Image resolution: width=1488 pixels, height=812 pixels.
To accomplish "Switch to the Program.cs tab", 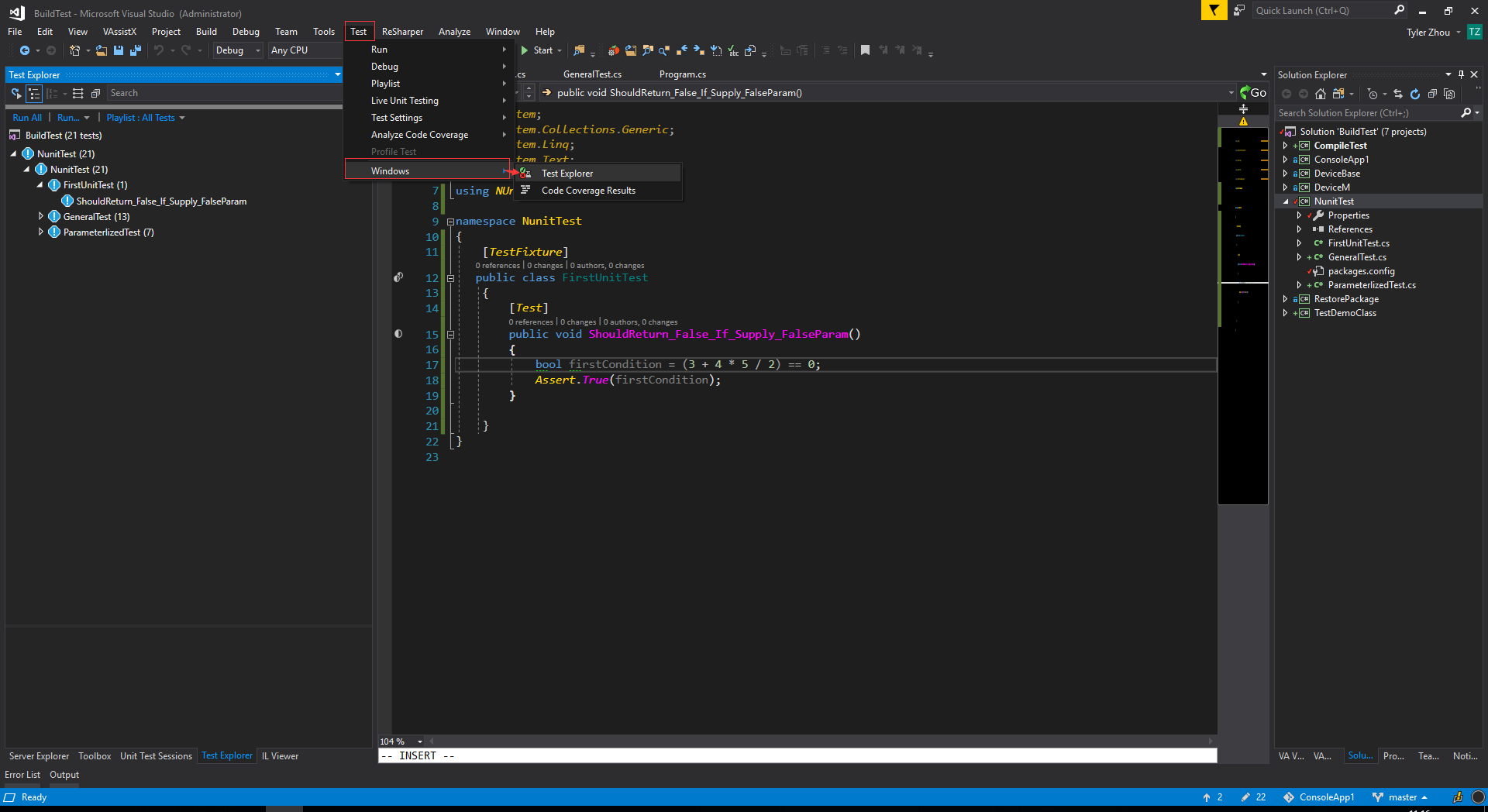I will pyautogui.click(x=682, y=74).
